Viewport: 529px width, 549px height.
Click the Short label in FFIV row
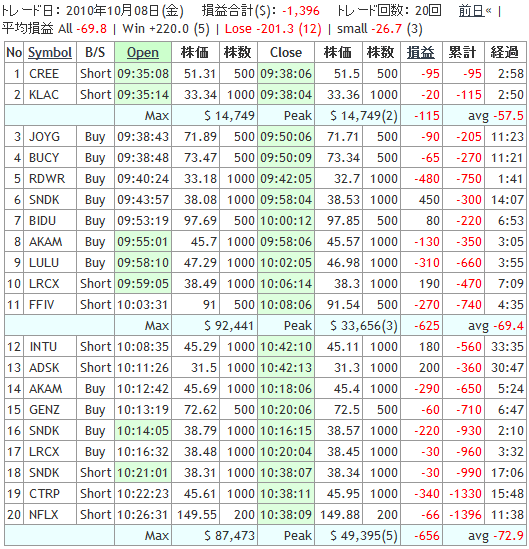[95, 305]
